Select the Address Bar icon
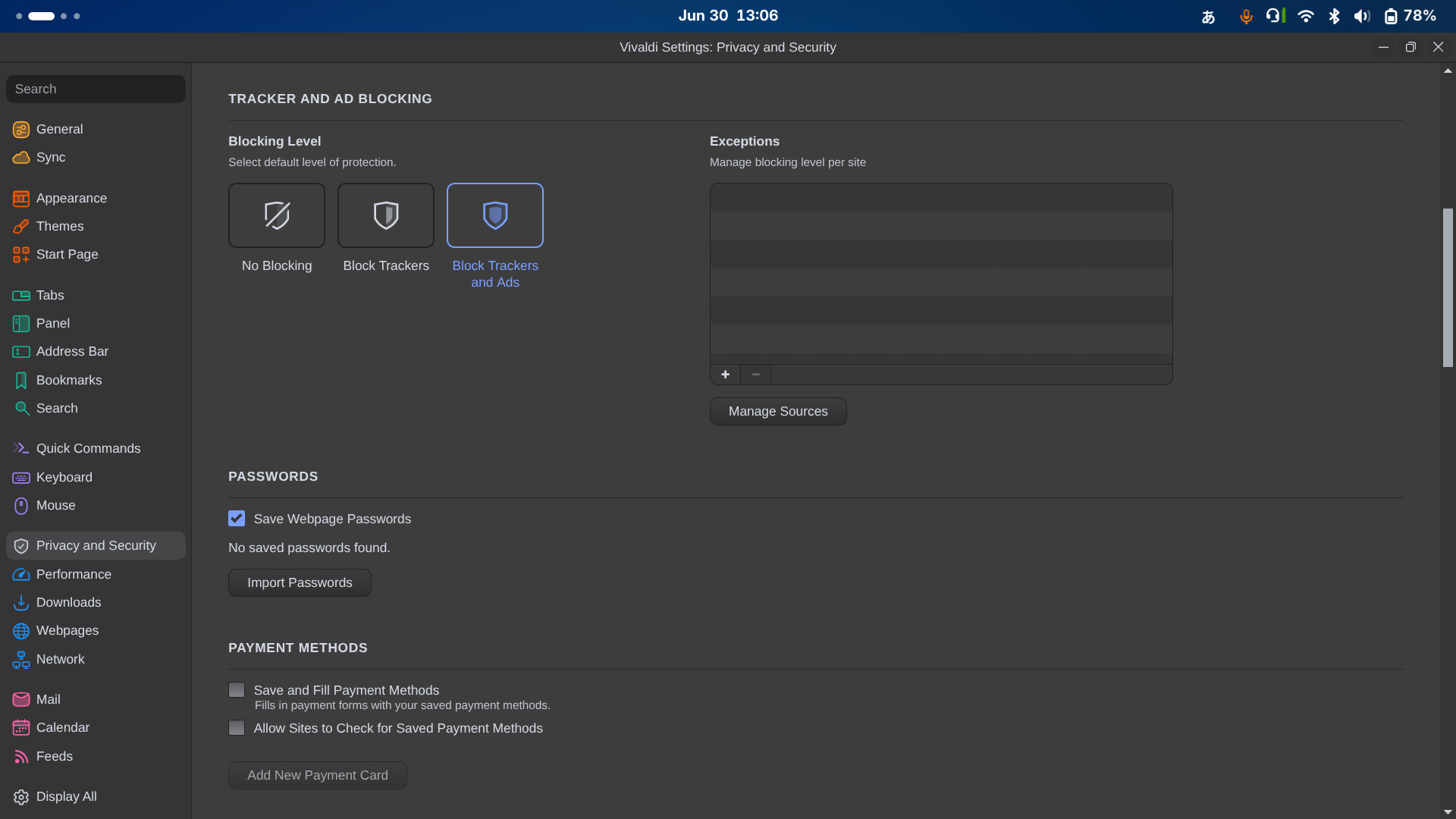This screenshot has width=1456, height=819. [x=21, y=352]
